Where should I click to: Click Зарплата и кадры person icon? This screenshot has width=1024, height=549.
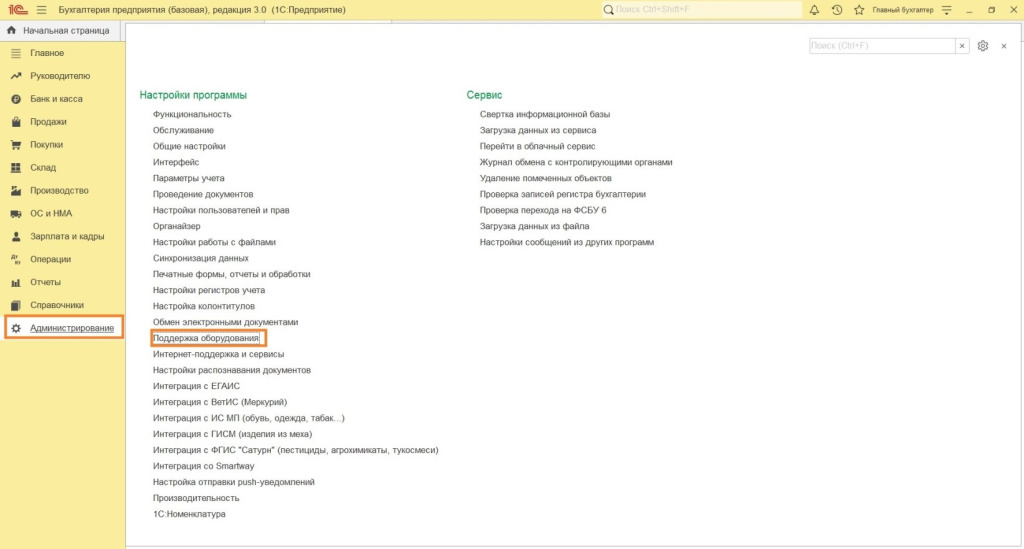click(x=16, y=236)
